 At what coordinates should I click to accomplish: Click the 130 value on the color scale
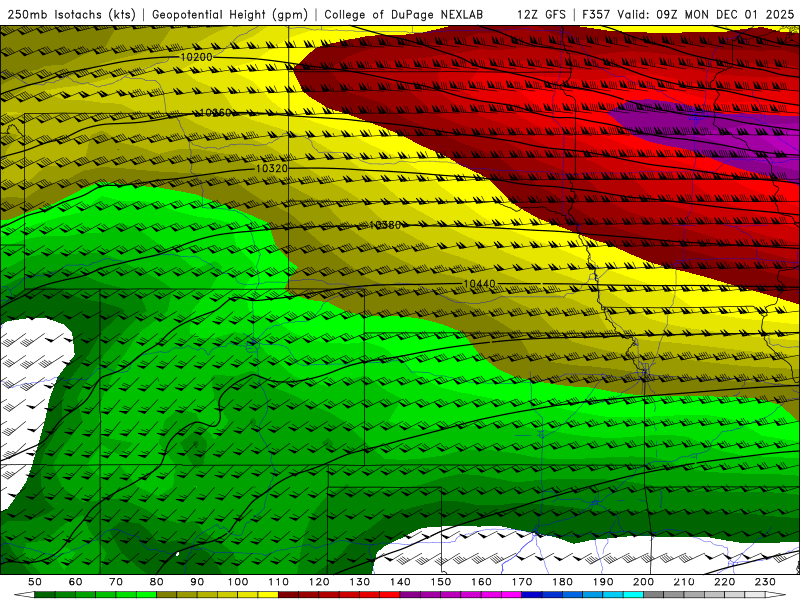tap(360, 582)
